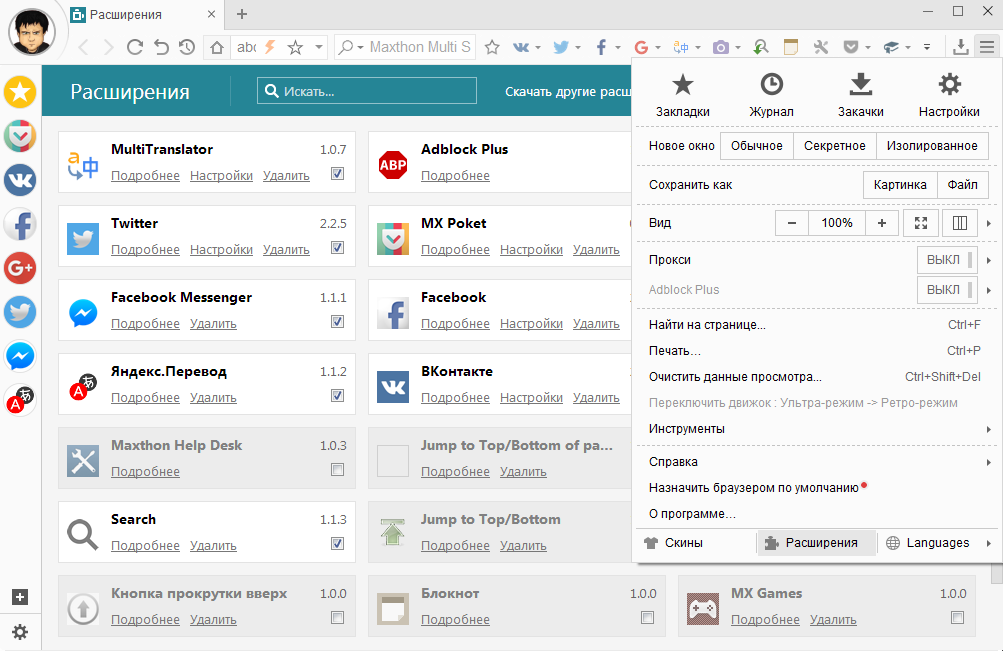The width and height of the screenshot is (1003, 651).
Task: Disable the MultiTranslator extension checkbox
Action: click(338, 173)
